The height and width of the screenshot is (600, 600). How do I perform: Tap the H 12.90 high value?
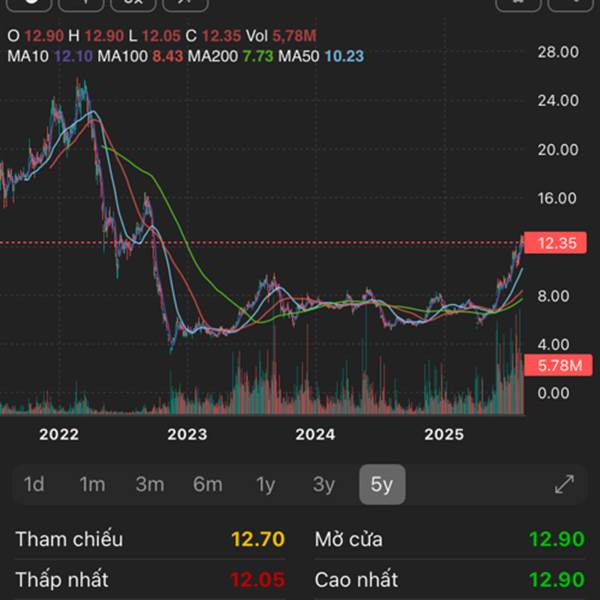point(96,36)
